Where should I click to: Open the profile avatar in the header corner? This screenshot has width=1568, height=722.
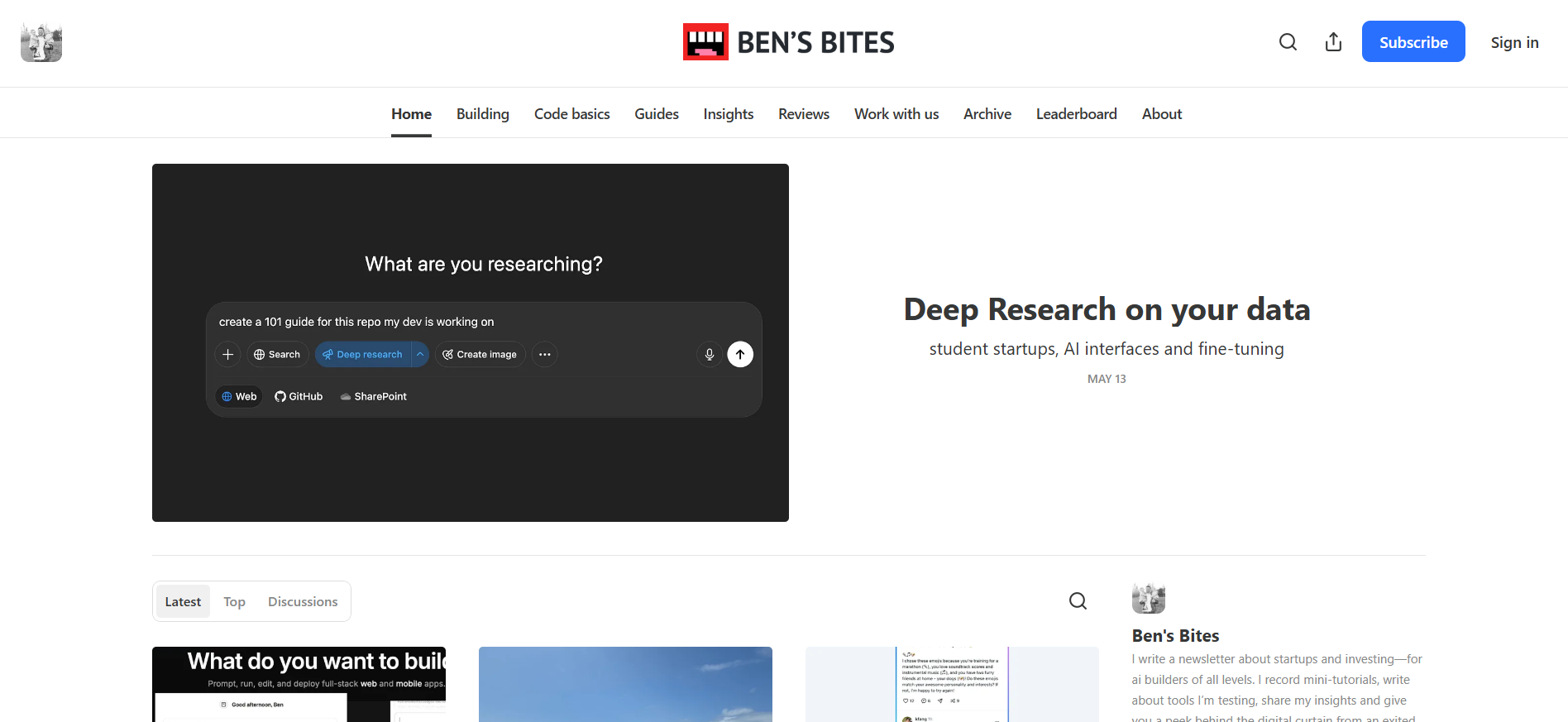tap(41, 42)
